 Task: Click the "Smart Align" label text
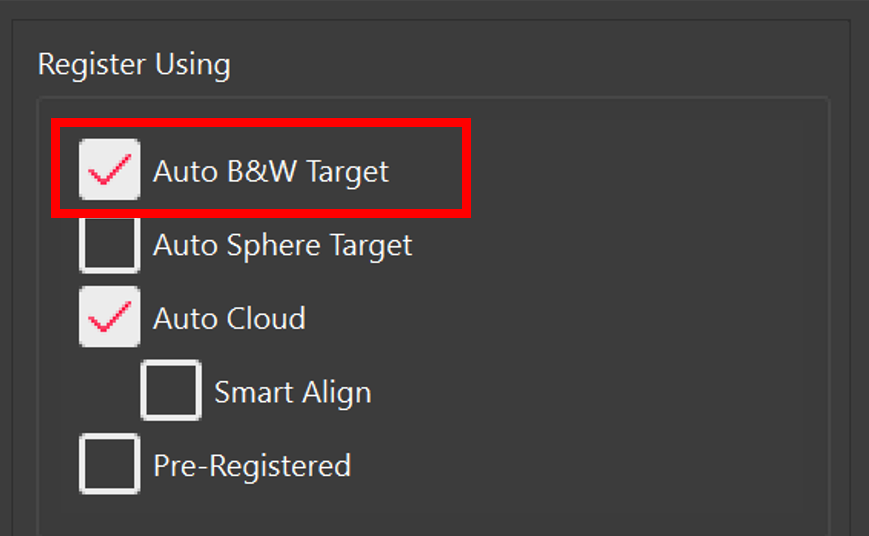tap(292, 392)
